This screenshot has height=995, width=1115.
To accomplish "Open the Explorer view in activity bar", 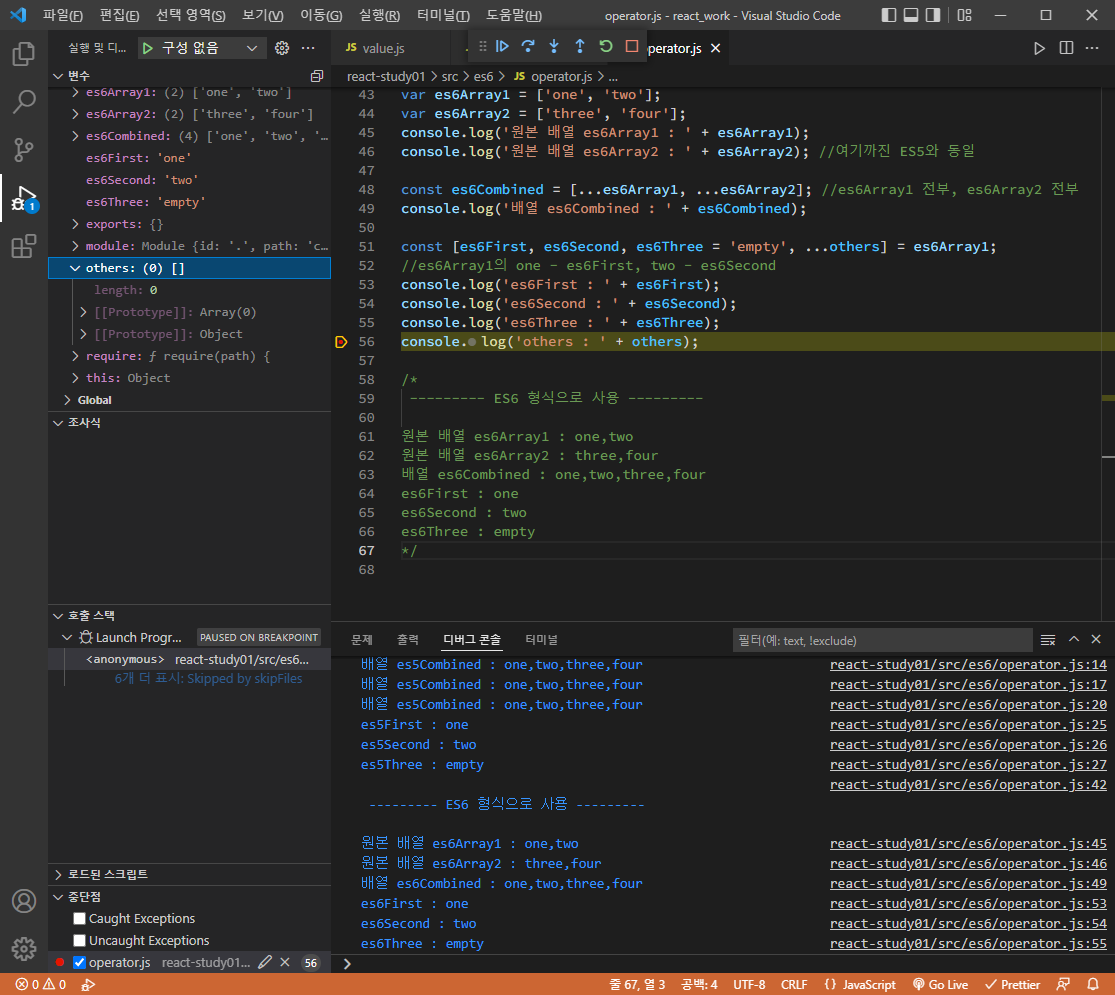I will click(23, 54).
